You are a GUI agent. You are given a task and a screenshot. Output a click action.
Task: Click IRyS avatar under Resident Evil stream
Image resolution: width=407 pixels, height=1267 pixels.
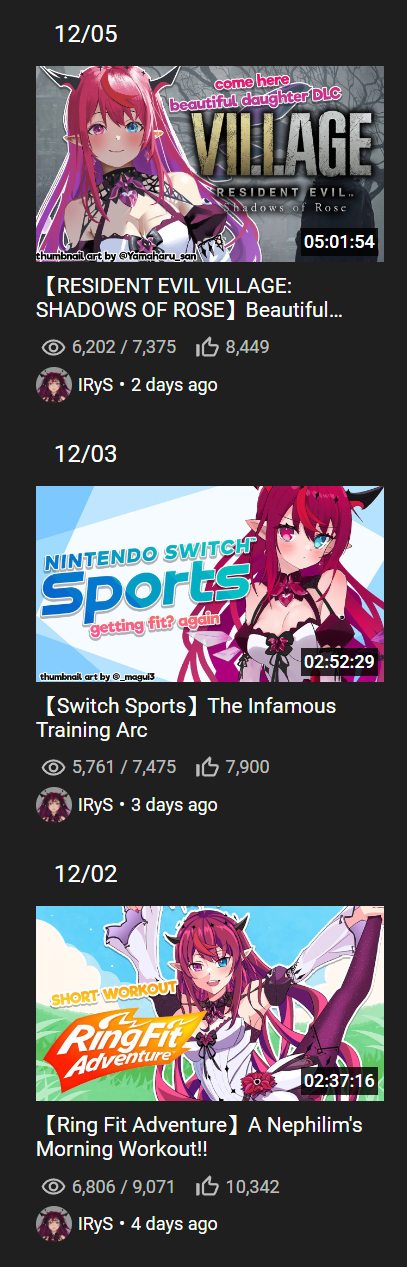point(53,385)
